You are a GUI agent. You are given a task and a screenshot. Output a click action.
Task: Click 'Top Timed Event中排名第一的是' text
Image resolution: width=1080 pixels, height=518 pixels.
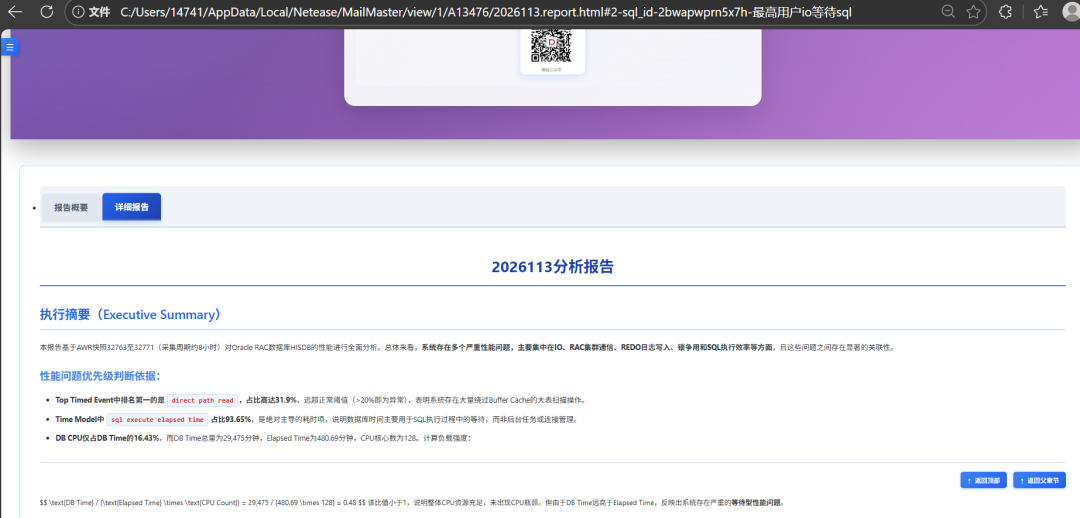[110, 400]
